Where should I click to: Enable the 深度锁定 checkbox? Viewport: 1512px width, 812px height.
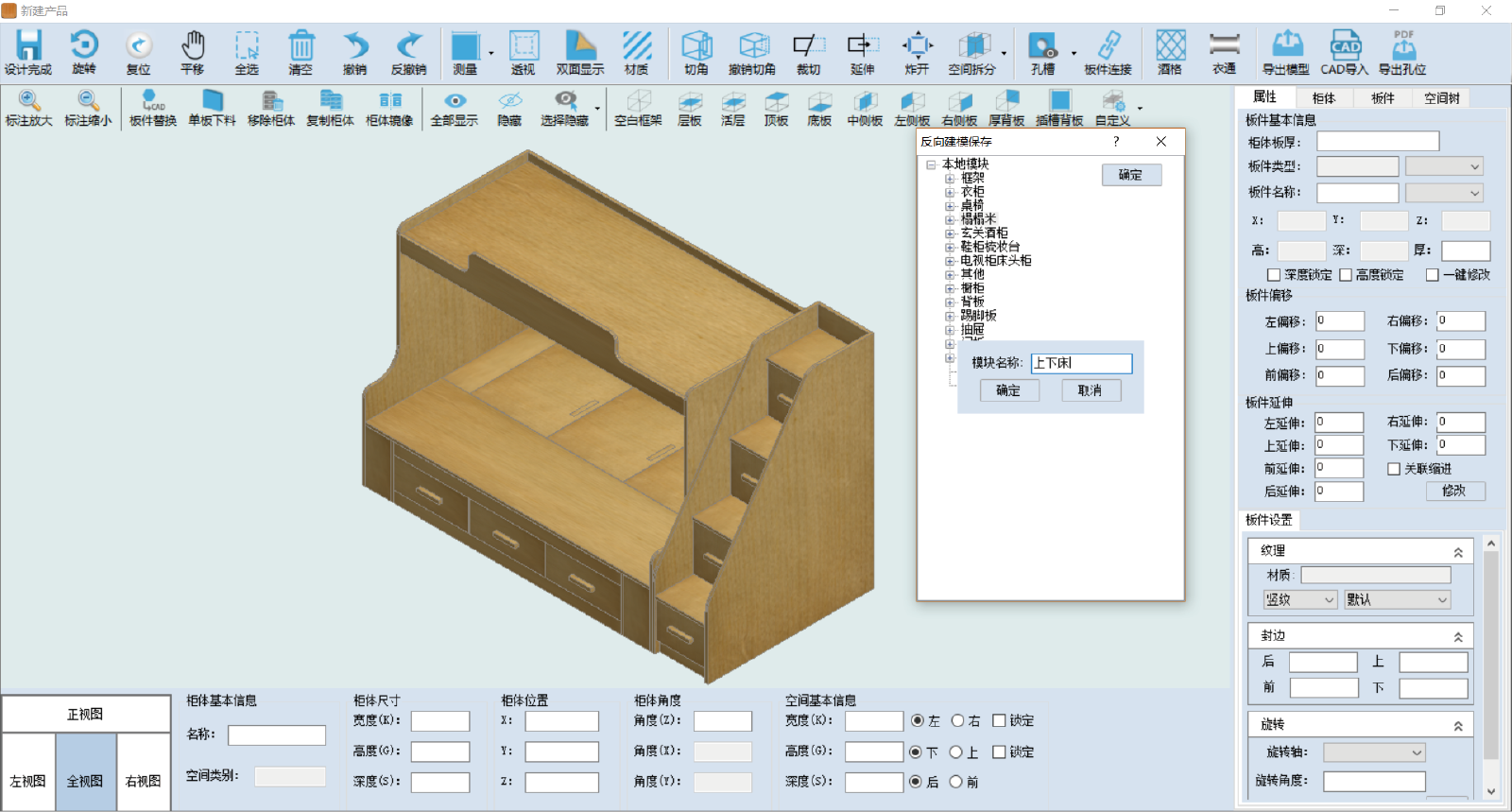[x=1274, y=275]
